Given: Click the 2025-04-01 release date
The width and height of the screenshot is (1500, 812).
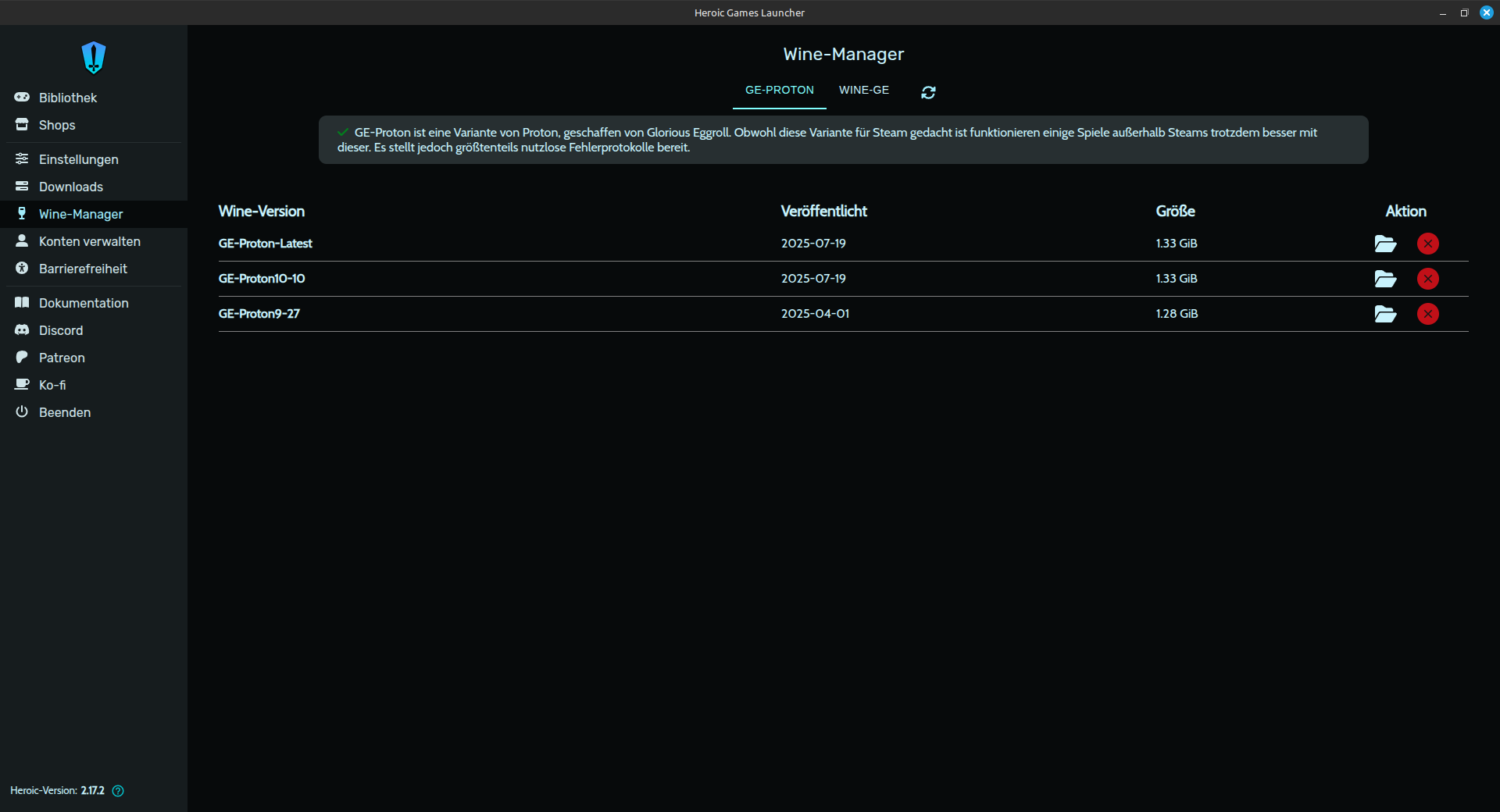Looking at the screenshot, I should point(815,314).
